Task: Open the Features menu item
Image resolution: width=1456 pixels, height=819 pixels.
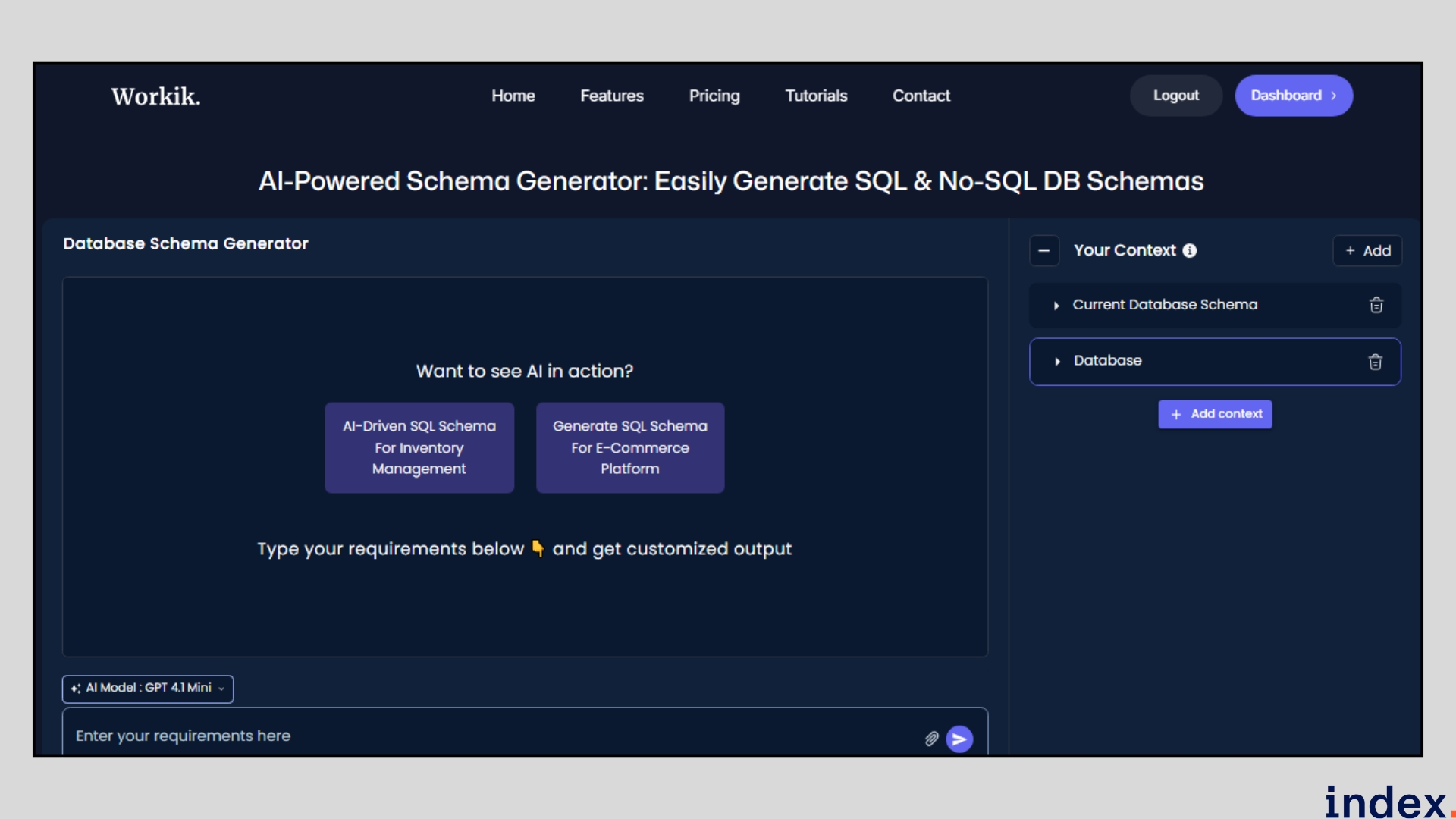Action: (611, 96)
